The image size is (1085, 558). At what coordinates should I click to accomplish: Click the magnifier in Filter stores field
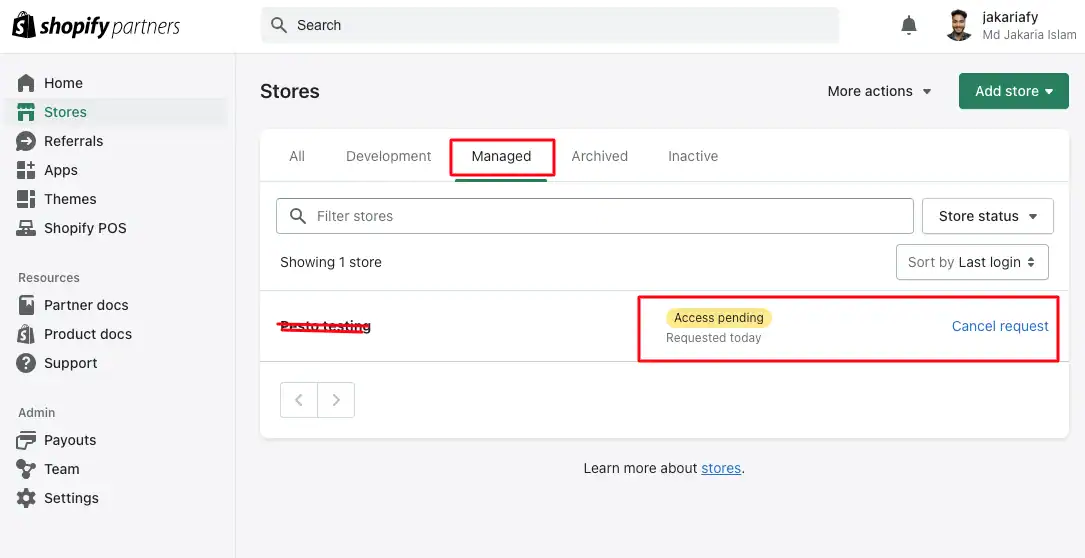298,216
